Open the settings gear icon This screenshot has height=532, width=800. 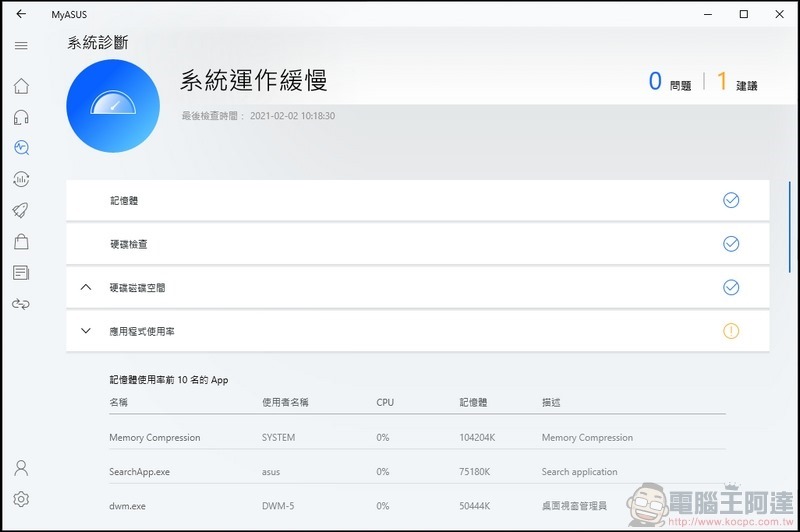[x=21, y=499]
